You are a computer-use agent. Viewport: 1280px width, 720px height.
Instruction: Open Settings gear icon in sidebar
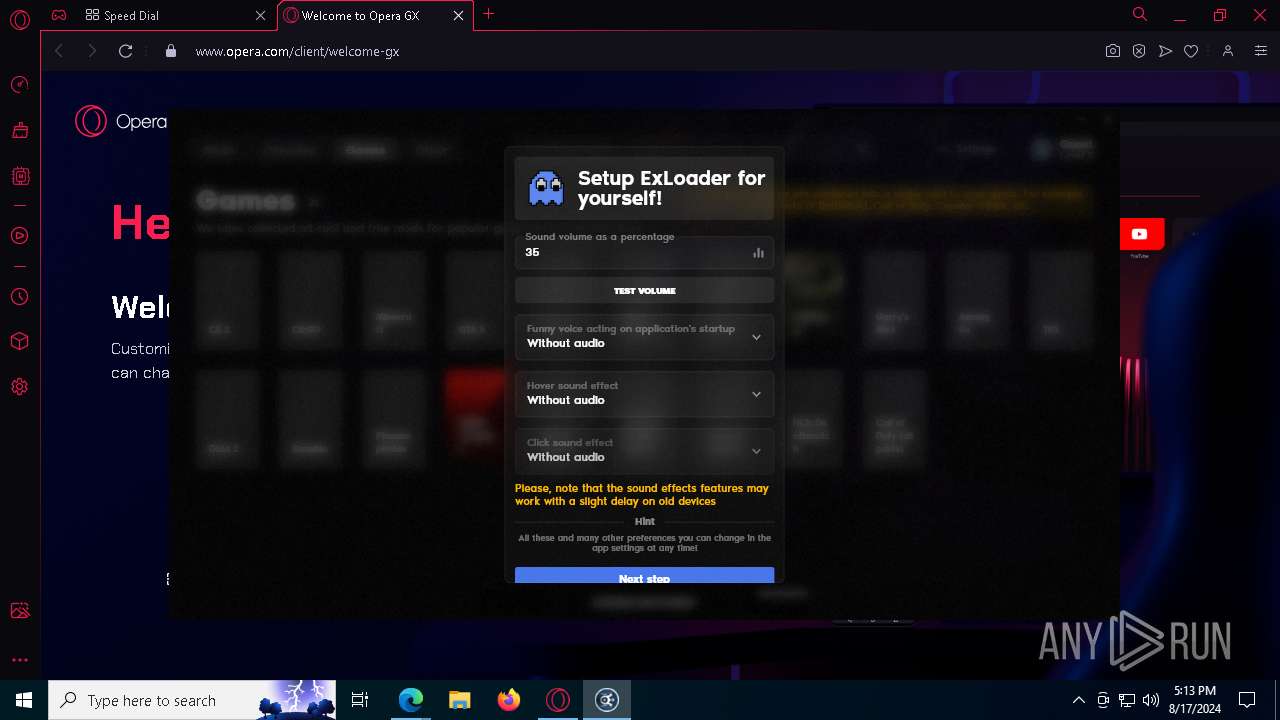click(19, 387)
